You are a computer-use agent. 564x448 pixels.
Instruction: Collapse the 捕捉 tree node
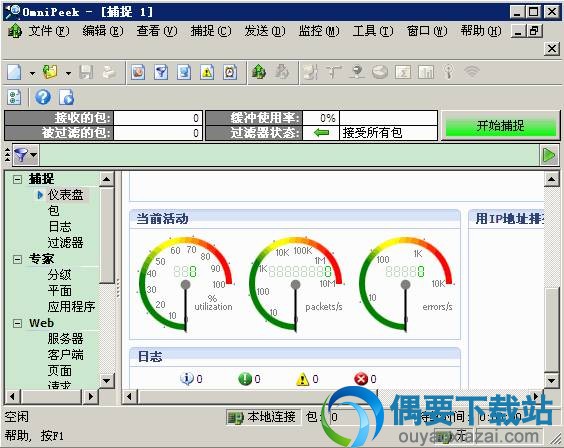click(x=17, y=179)
